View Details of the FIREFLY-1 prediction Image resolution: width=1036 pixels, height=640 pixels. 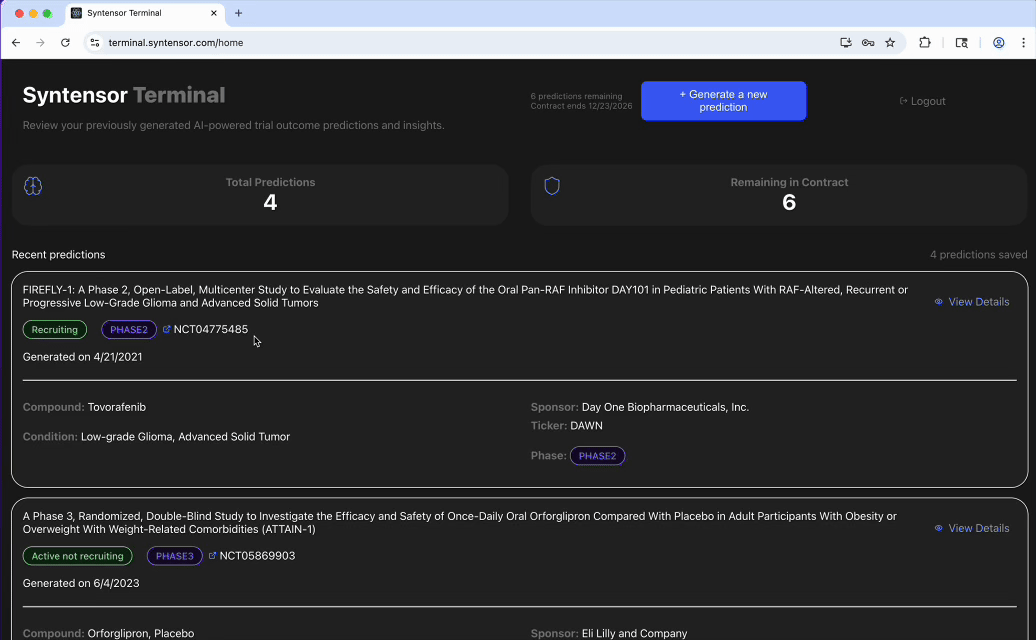coord(971,302)
